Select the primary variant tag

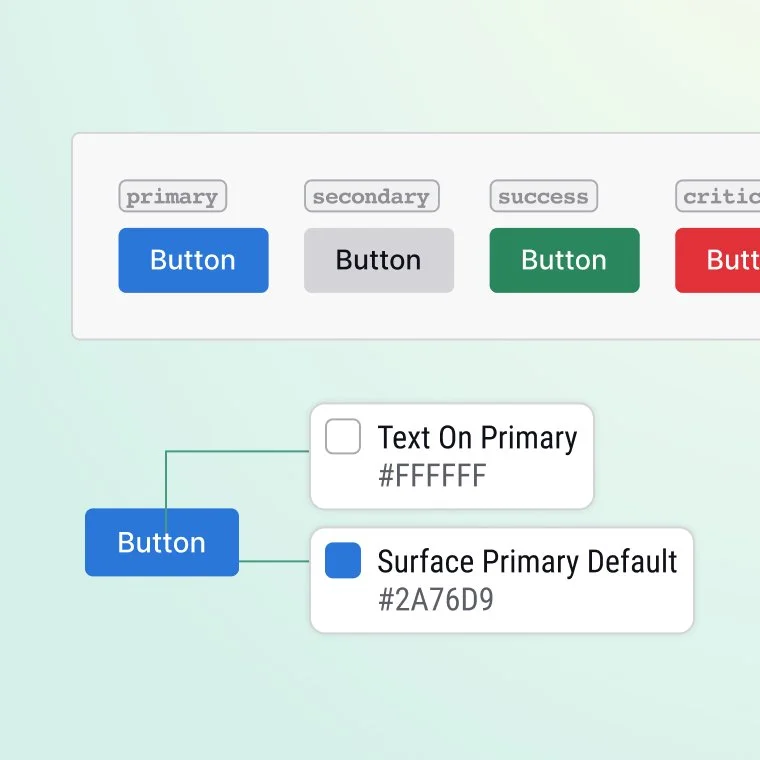[x=173, y=196]
